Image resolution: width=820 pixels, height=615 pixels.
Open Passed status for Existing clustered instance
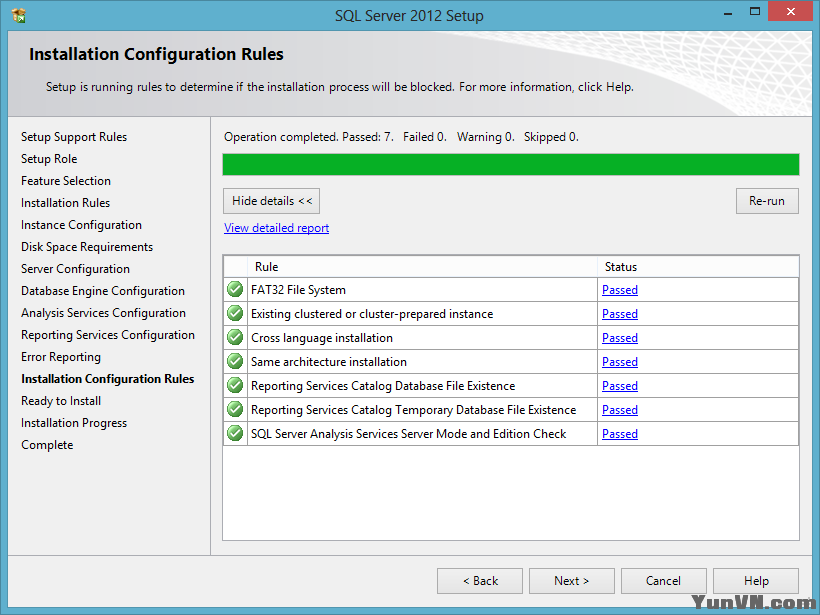click(620, 314)
